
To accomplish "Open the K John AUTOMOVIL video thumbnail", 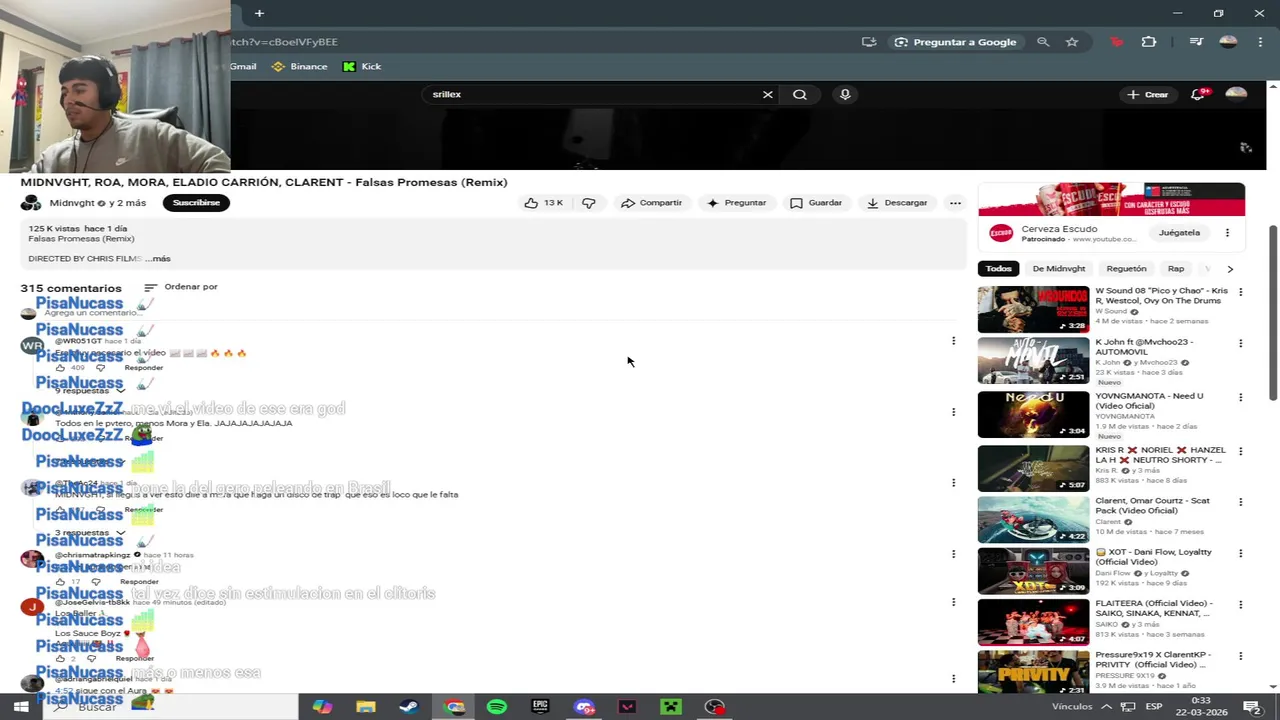I will click(x=1033, y=360).
